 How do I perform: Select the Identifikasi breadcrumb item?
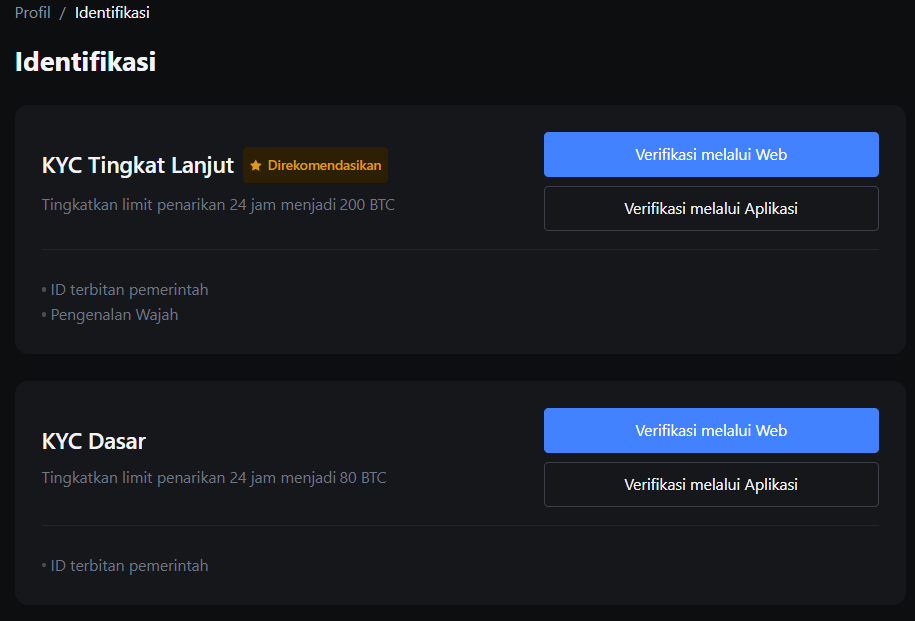[x=112, y=12]
